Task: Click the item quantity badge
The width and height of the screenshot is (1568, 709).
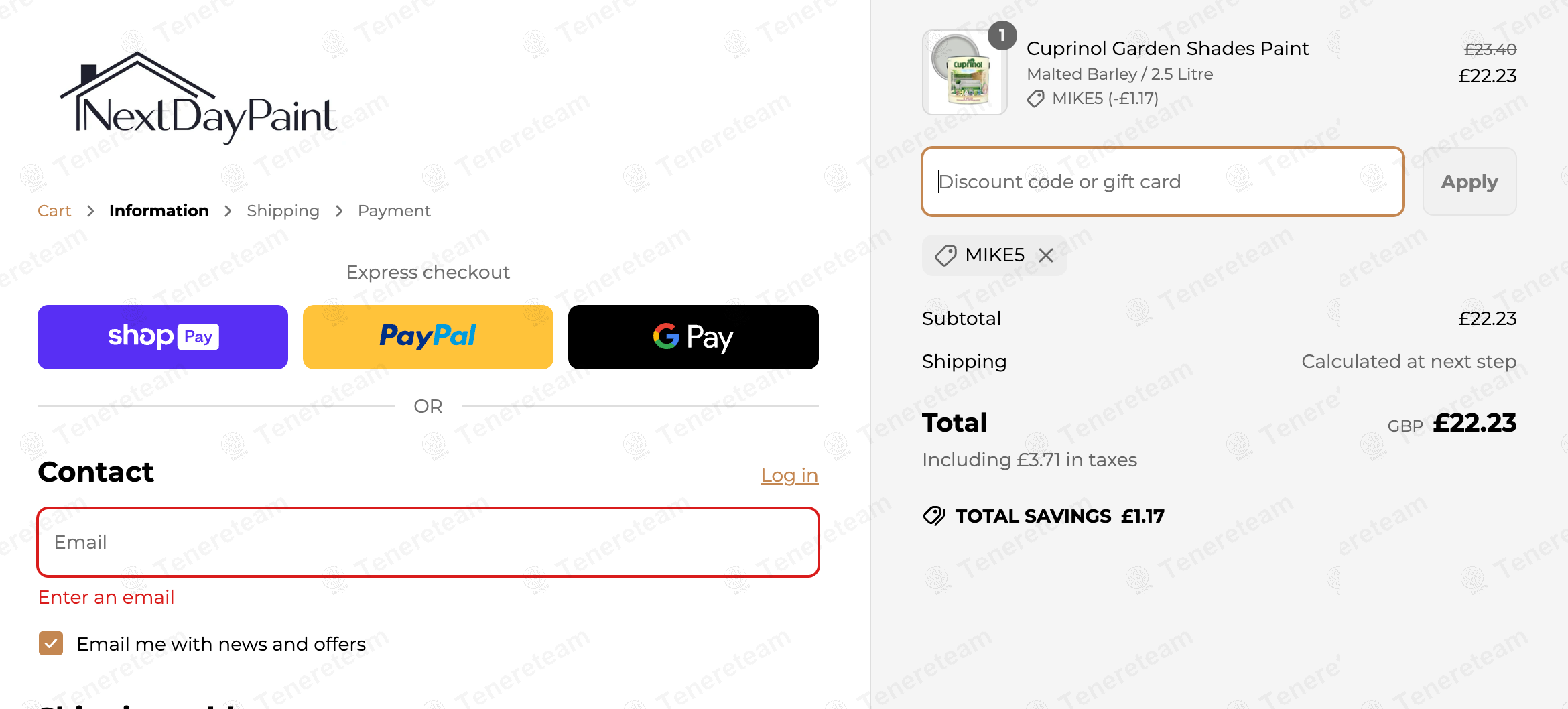Action: click(x=1002, y=36)
